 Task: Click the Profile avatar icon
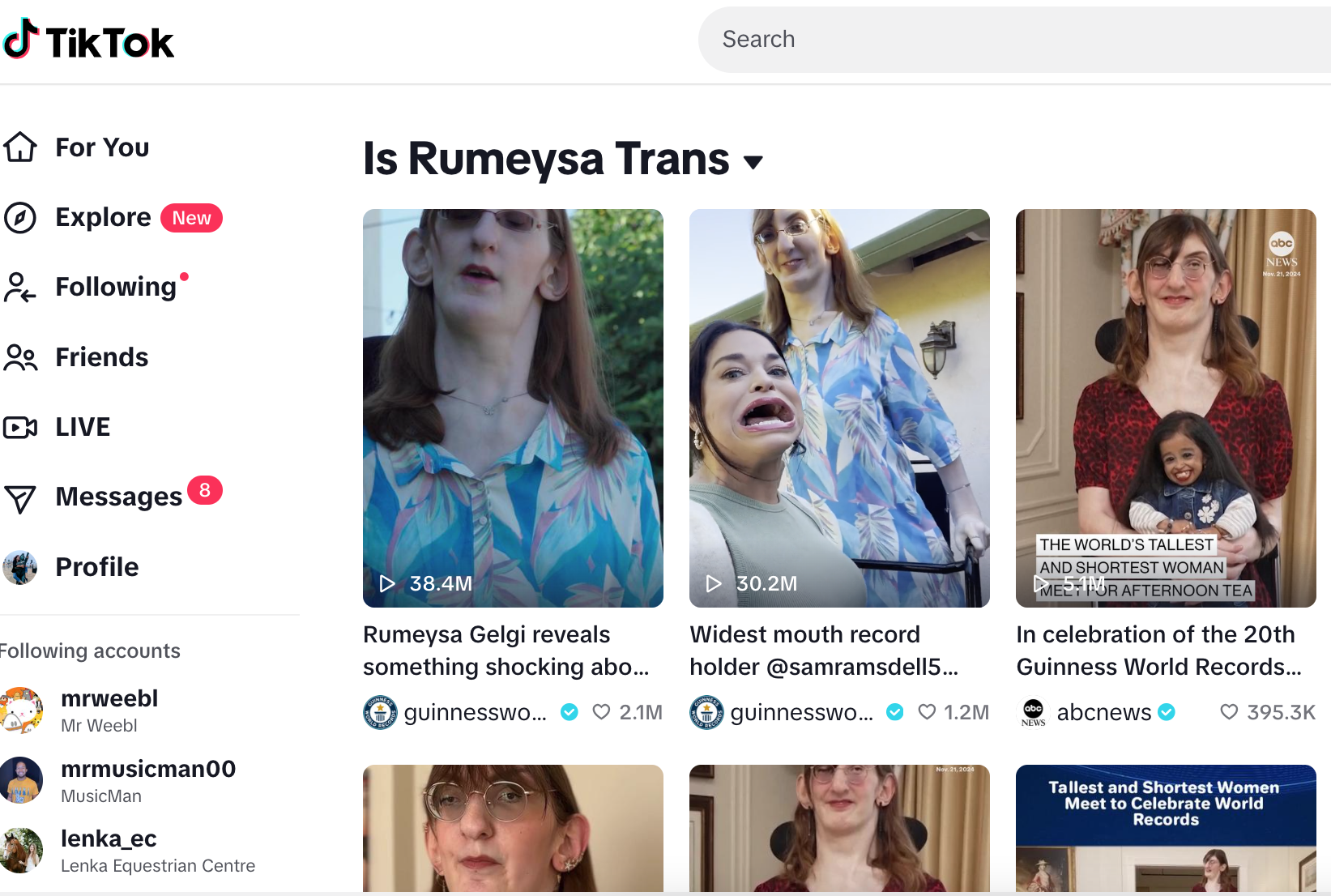point(20,567)
